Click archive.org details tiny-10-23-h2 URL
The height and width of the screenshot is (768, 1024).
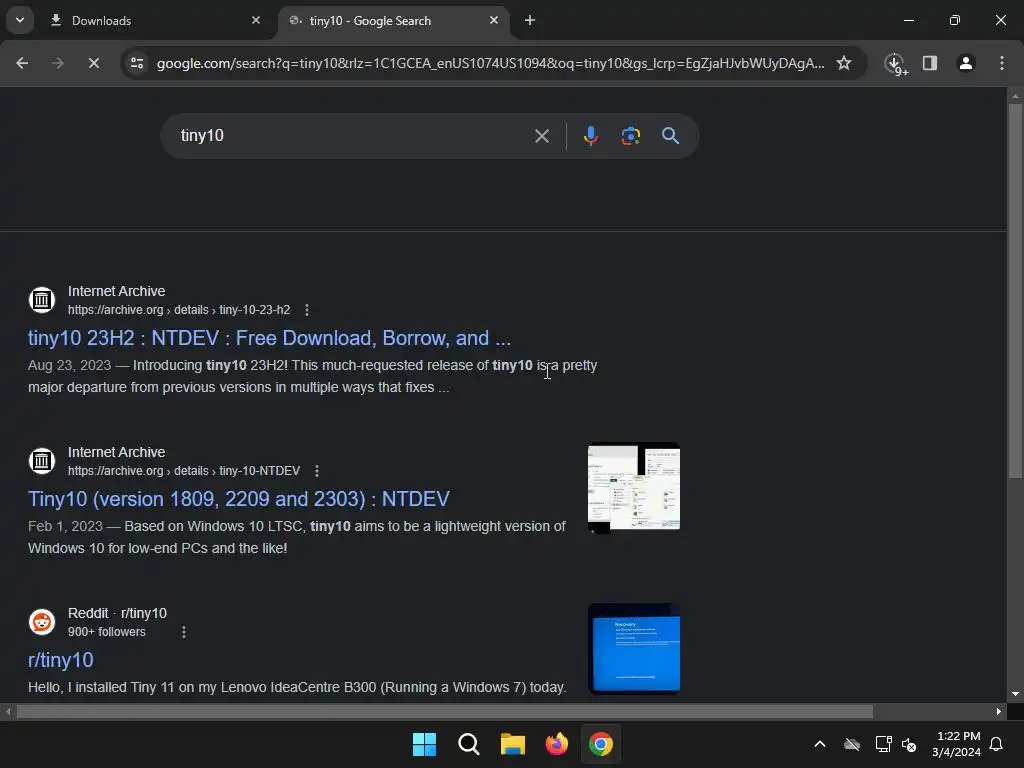[x=179, y=310]
